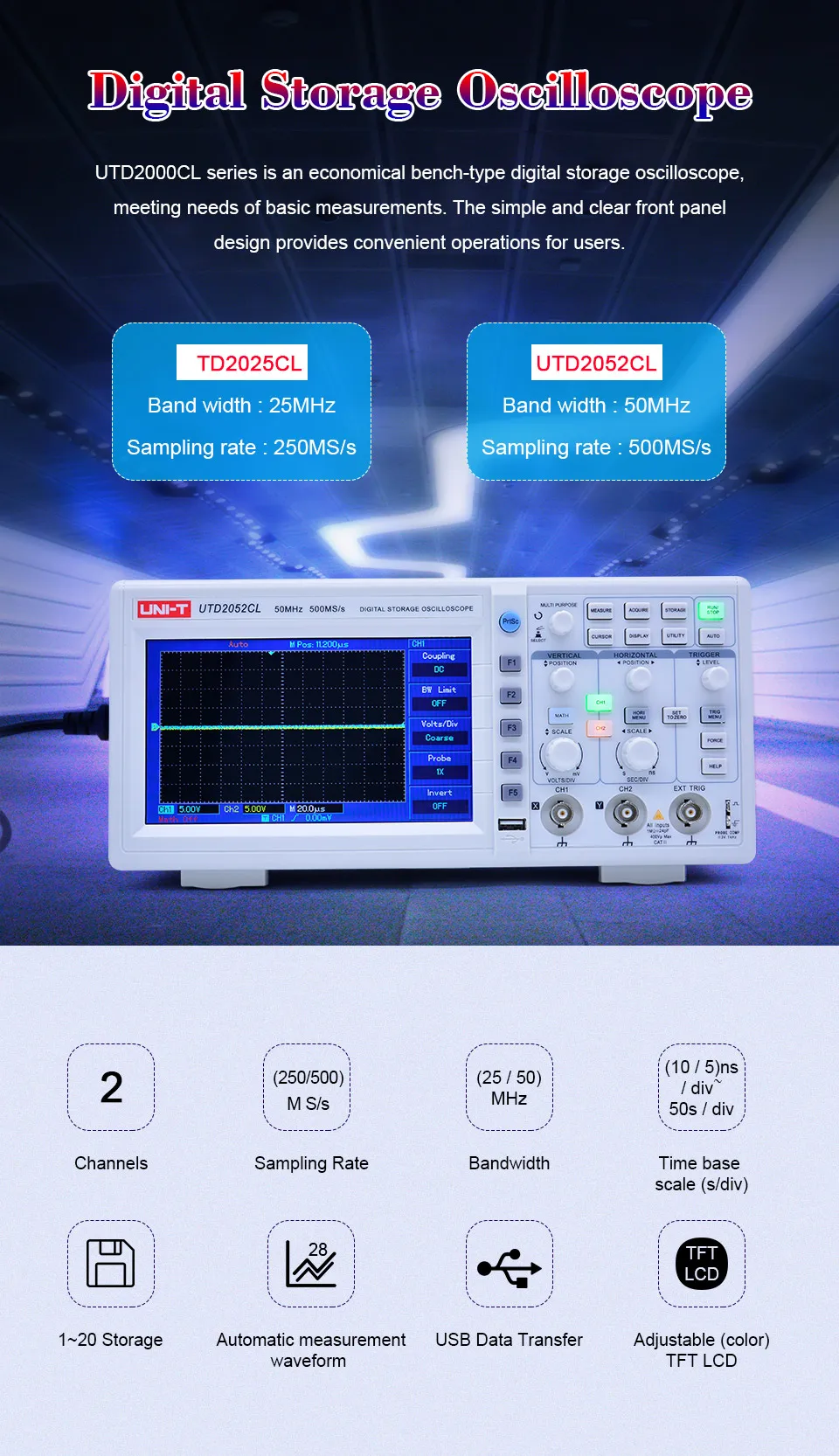
Task: Click the SET TO ZERO button
Action: [676, 714]
